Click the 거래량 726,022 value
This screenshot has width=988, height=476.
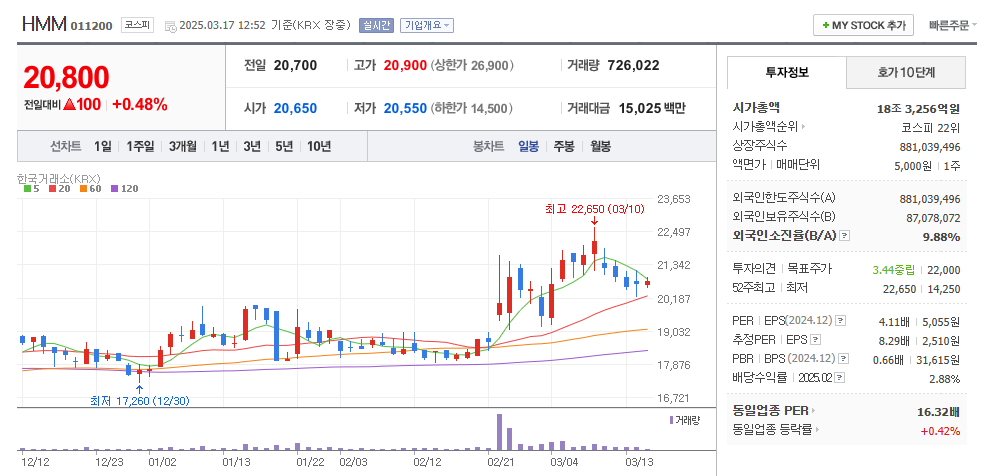point(633,66)
